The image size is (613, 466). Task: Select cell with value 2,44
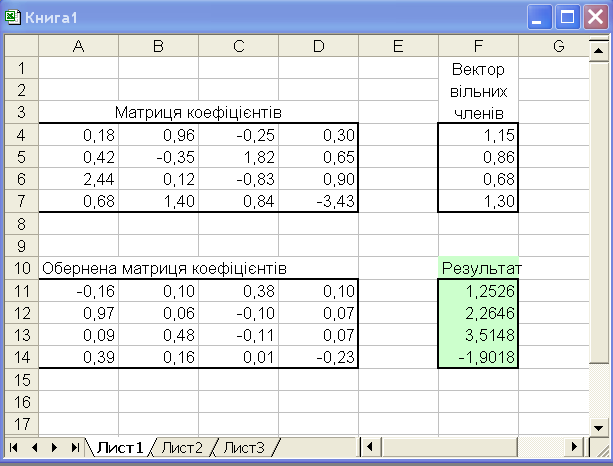pyautogui.click(x=79, y=179)
